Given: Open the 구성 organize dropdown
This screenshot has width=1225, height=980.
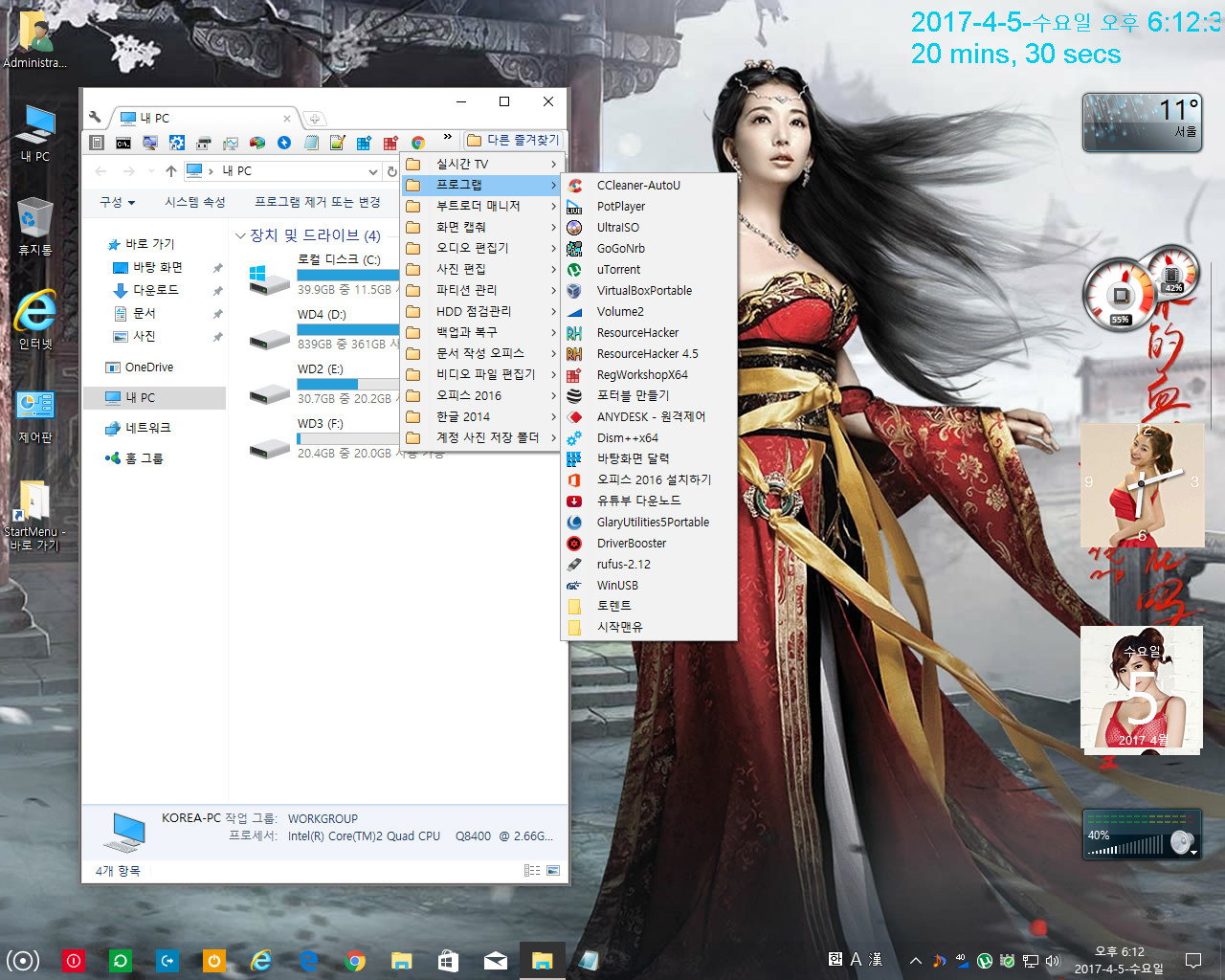Looking at the screenshot, I should (x=118, y=203).
